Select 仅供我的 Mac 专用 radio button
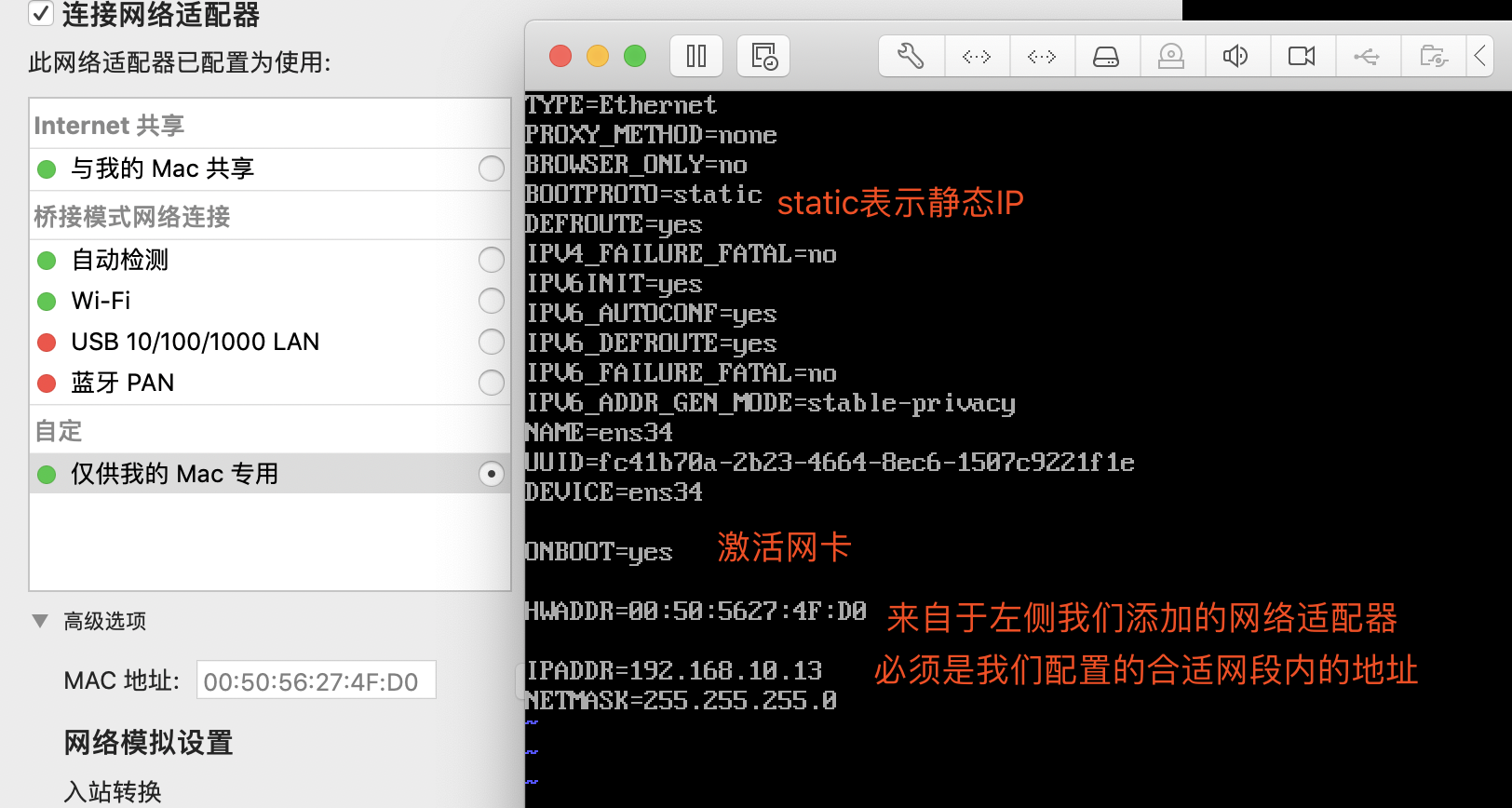The height and width of the screenshot is (808, 1512). [492, 474]
